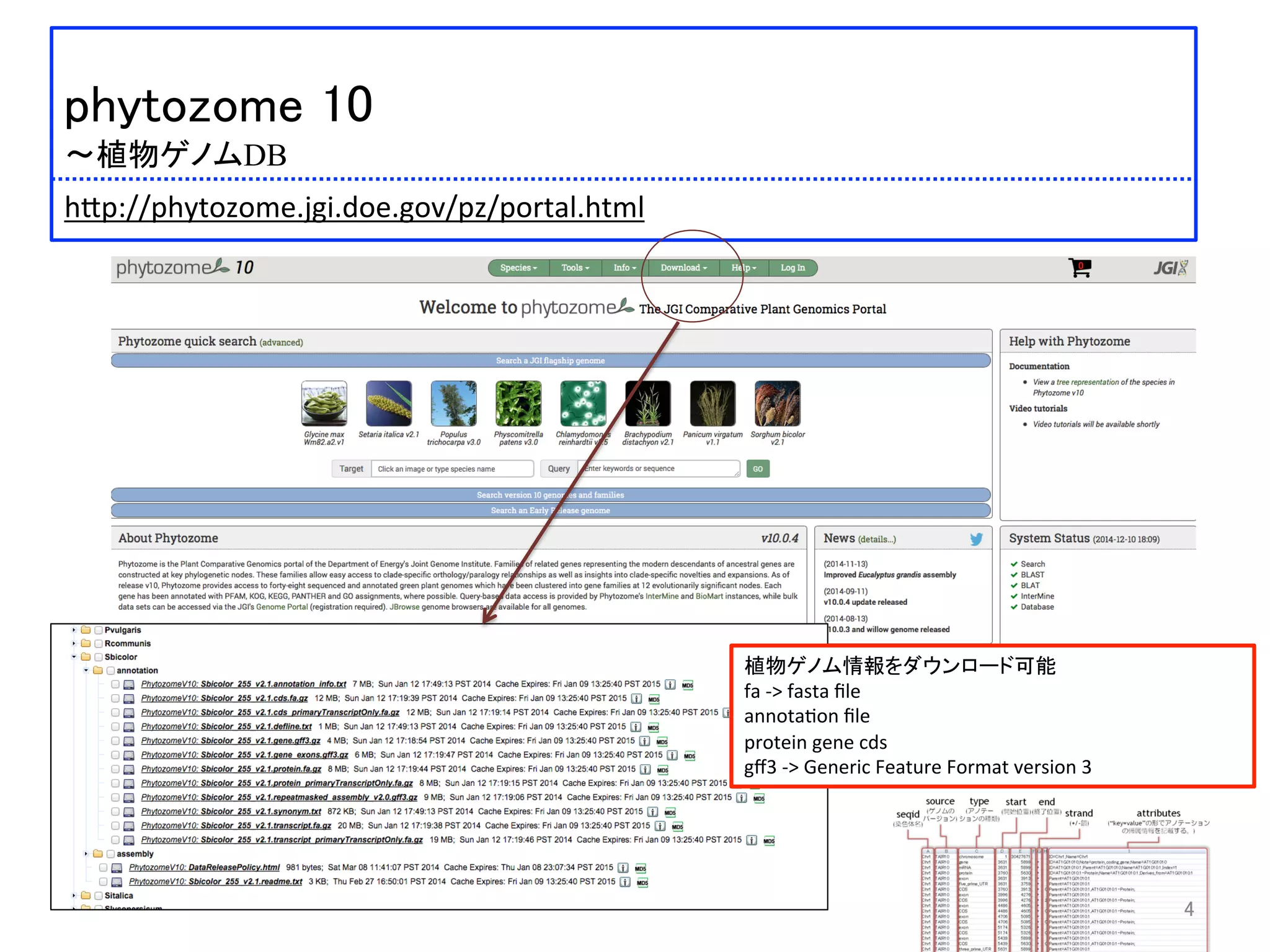The width and height of the screenshot is (1270, 952).
Task: Click MD5 icon for transcript.fa.gz file
Action: click(678, 827)
